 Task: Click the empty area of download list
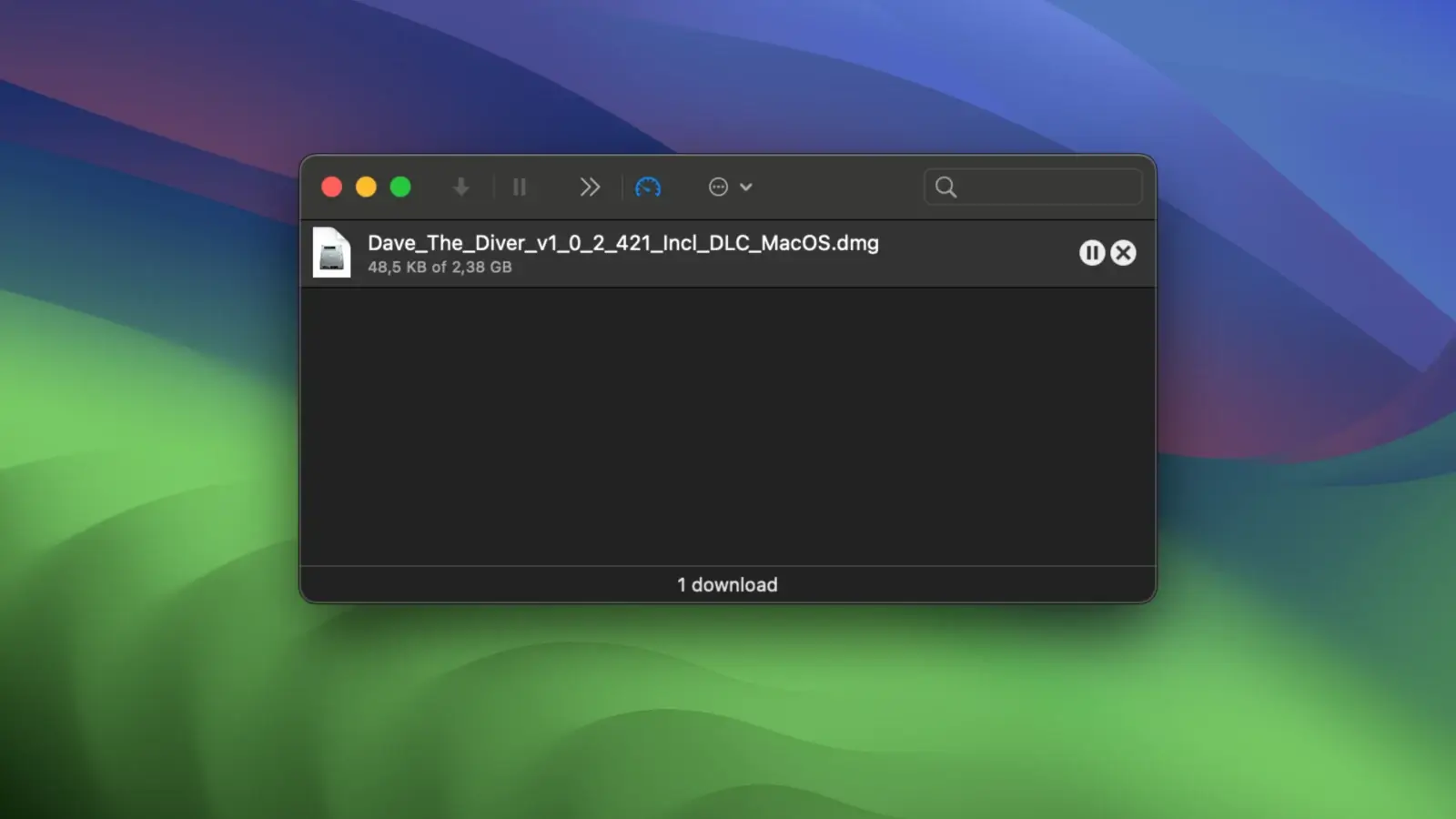pyautogui.click(x=728, y=428)
